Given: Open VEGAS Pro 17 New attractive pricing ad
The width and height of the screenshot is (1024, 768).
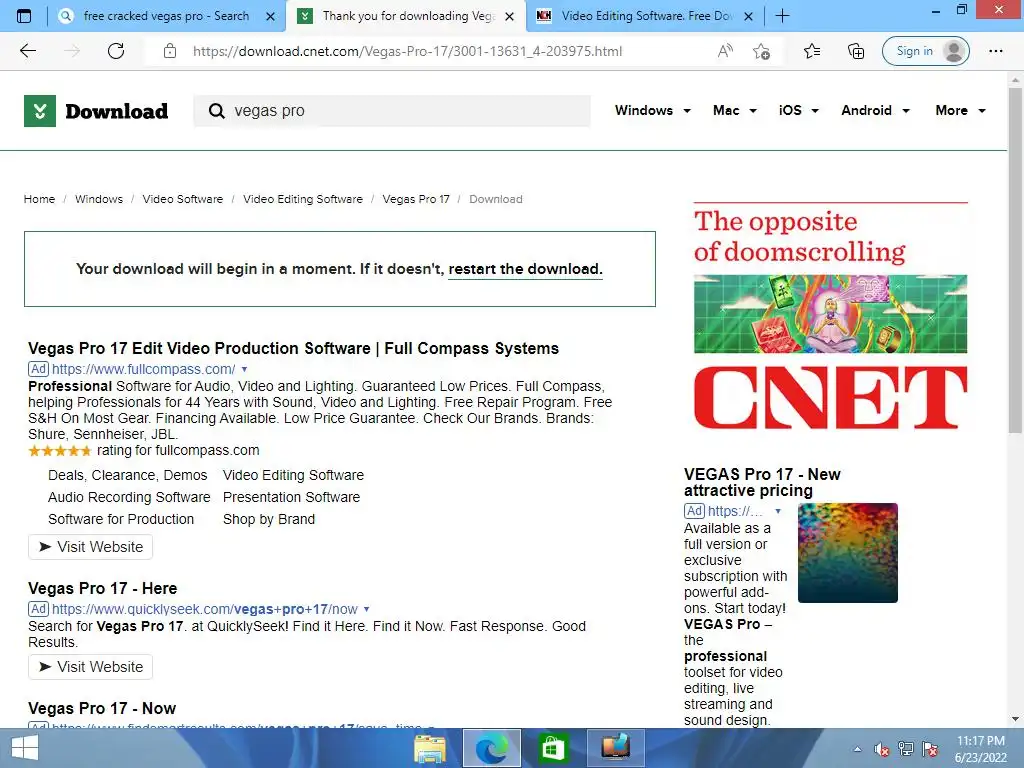Looking at the screenshot, I should (x=762, y=483).
